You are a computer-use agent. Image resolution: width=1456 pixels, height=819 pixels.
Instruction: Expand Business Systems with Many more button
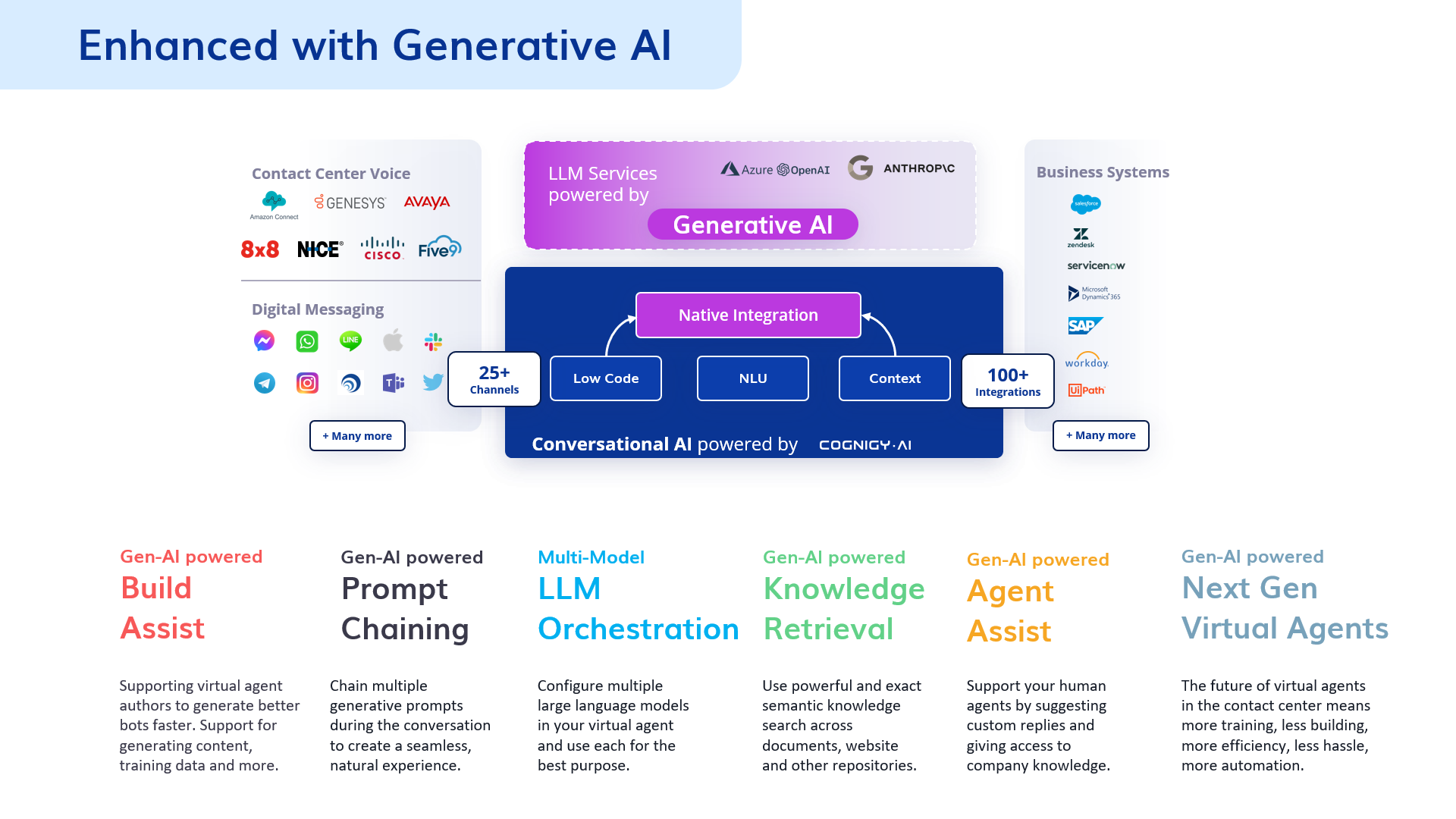[1101, 434]
